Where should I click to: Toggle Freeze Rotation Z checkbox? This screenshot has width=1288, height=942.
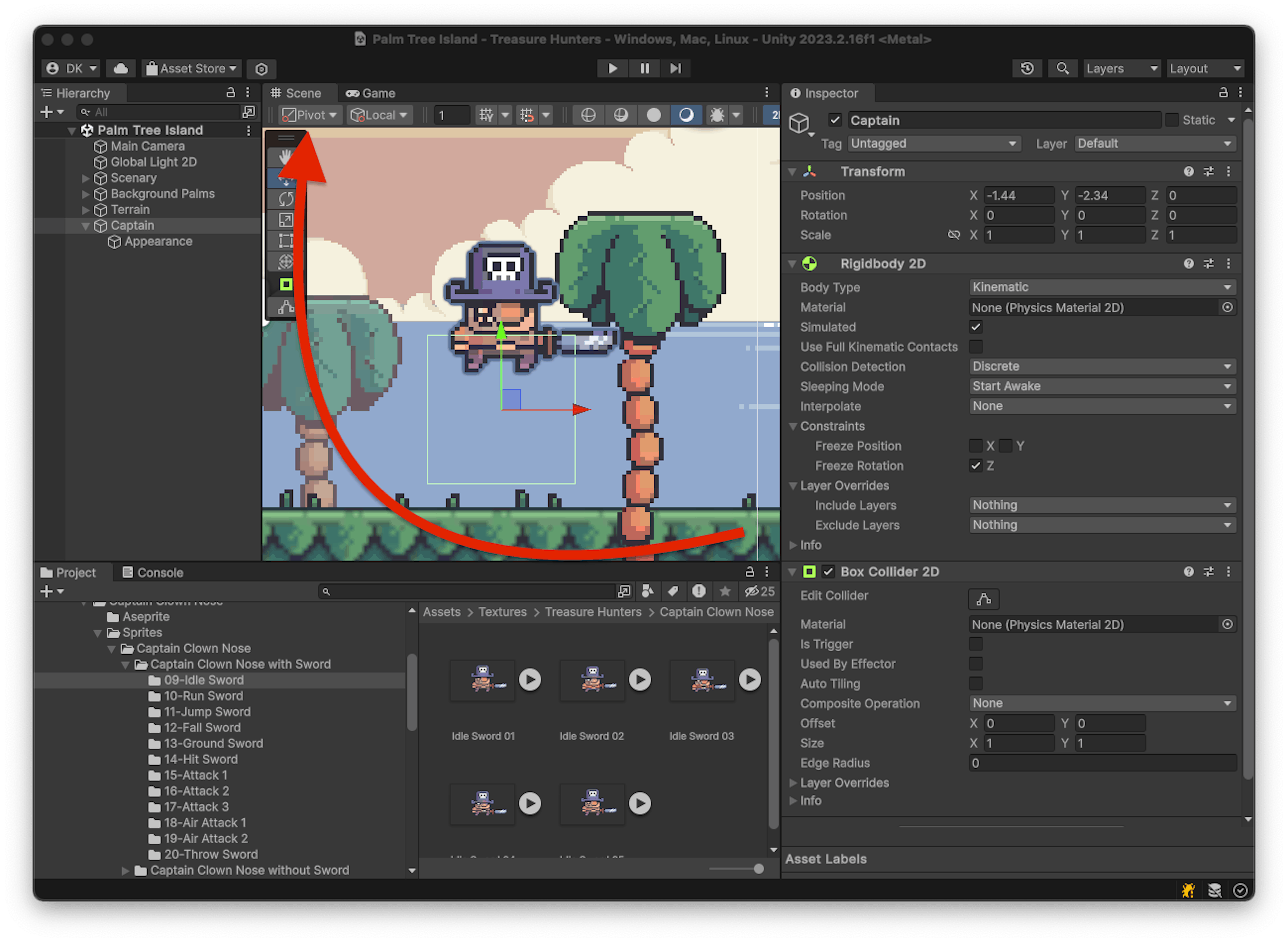tap(975, 466)
